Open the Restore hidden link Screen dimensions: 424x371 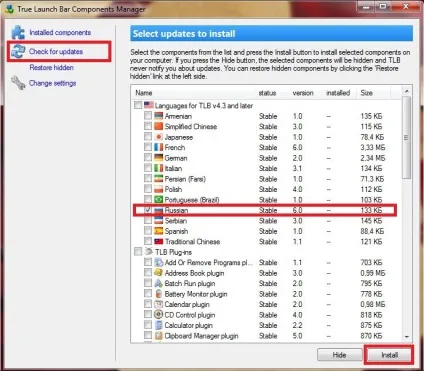click(x=51, y=68)
